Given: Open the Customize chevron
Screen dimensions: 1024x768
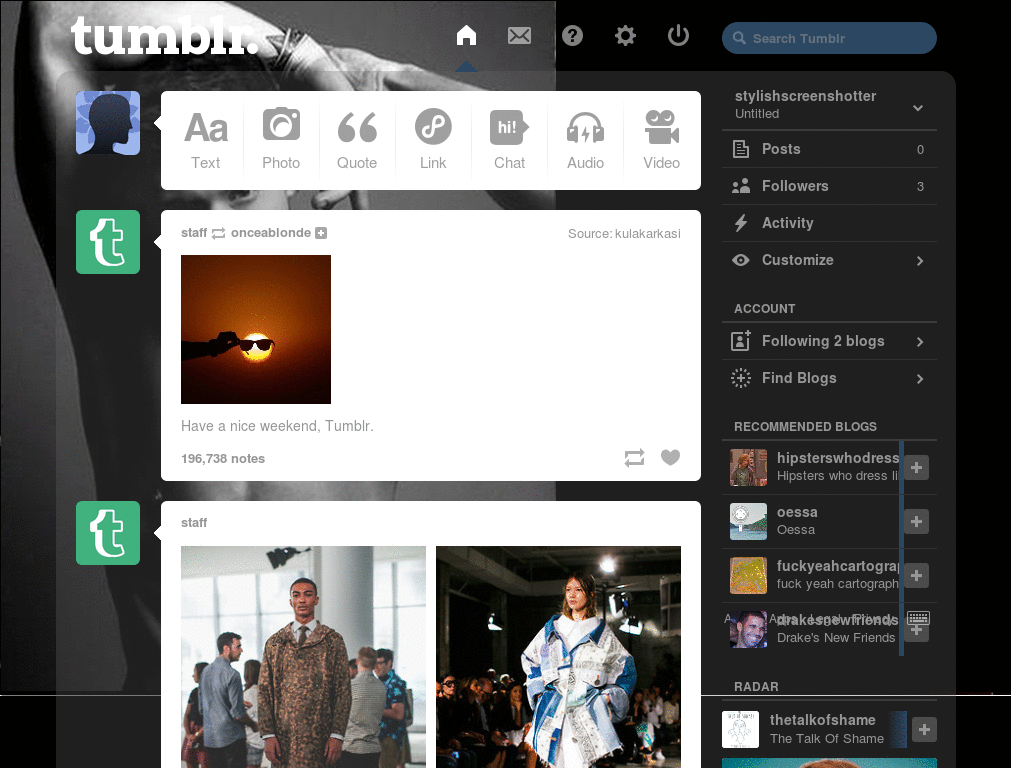Looking at the screenshot, I should [x=920, y=261].
